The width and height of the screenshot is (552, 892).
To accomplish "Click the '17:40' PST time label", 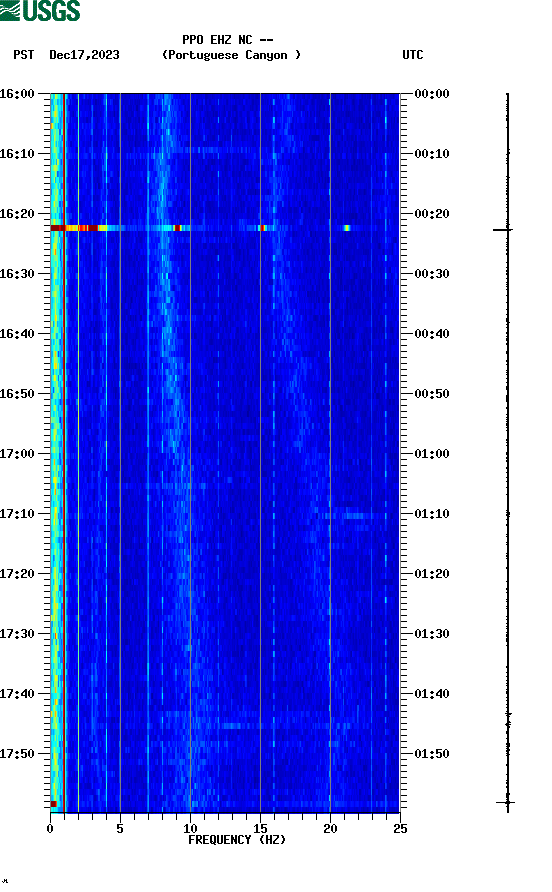I will 17,694.
